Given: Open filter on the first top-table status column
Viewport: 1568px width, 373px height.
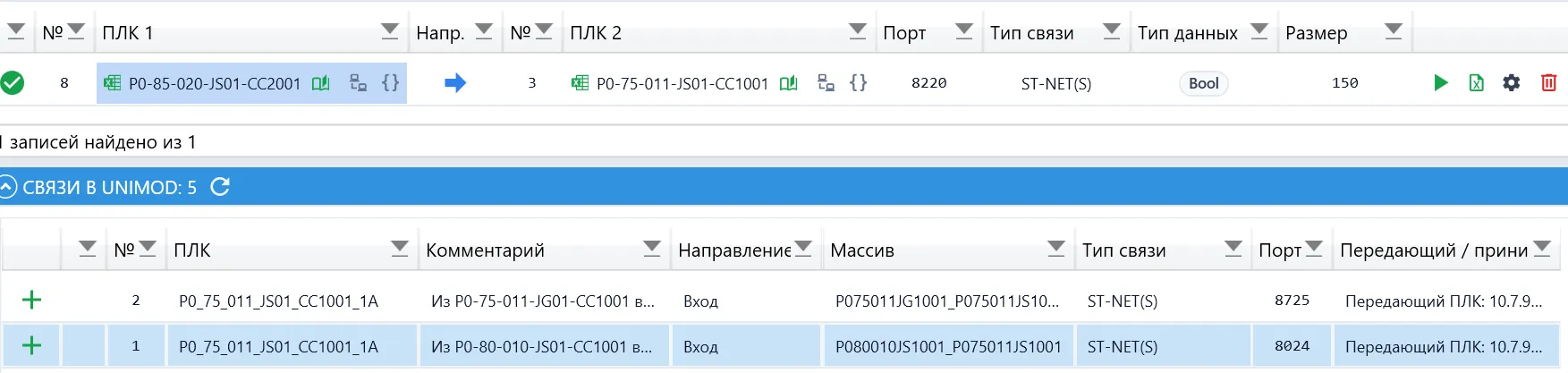Looking at the screenshot, I should pyautogui.click(x=16, y=32).
